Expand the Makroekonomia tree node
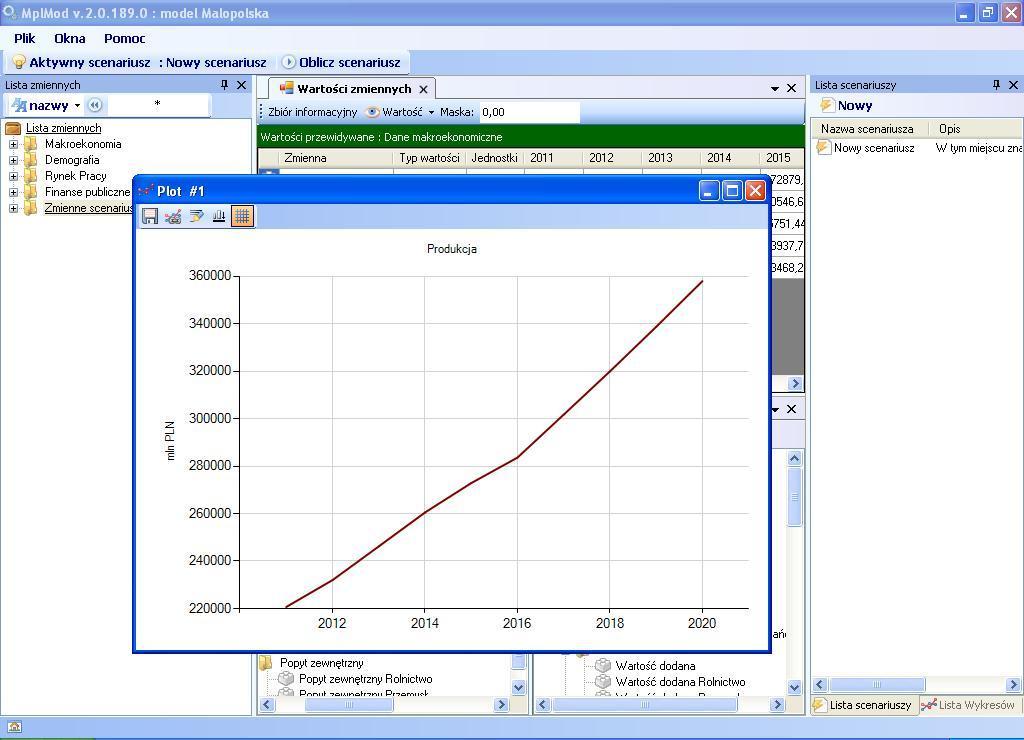 point(13,144)
